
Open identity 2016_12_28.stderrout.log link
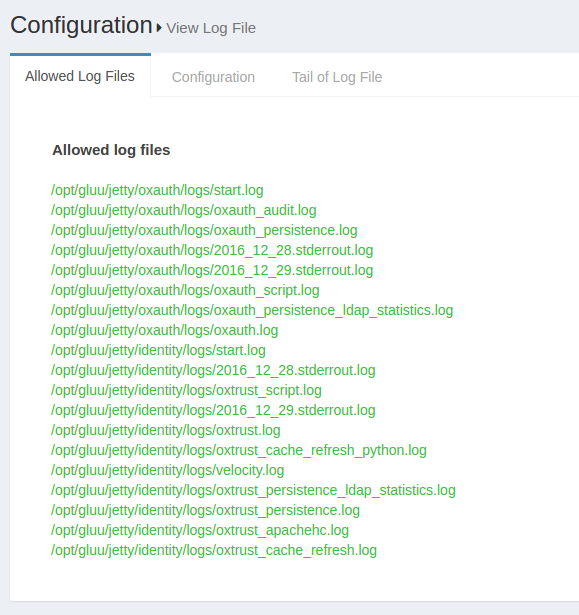[213, 370]
